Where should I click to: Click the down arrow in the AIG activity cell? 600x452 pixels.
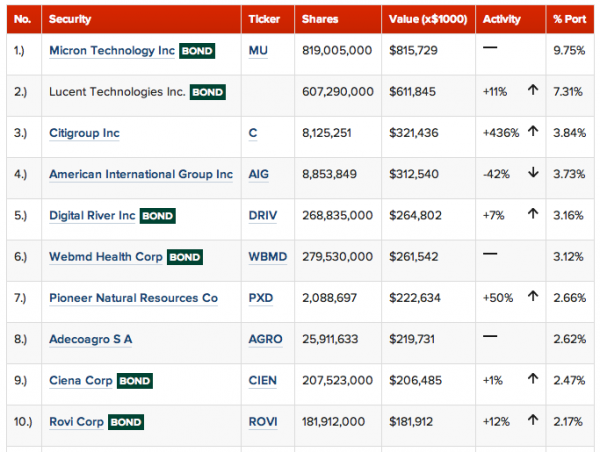(533, 174)
